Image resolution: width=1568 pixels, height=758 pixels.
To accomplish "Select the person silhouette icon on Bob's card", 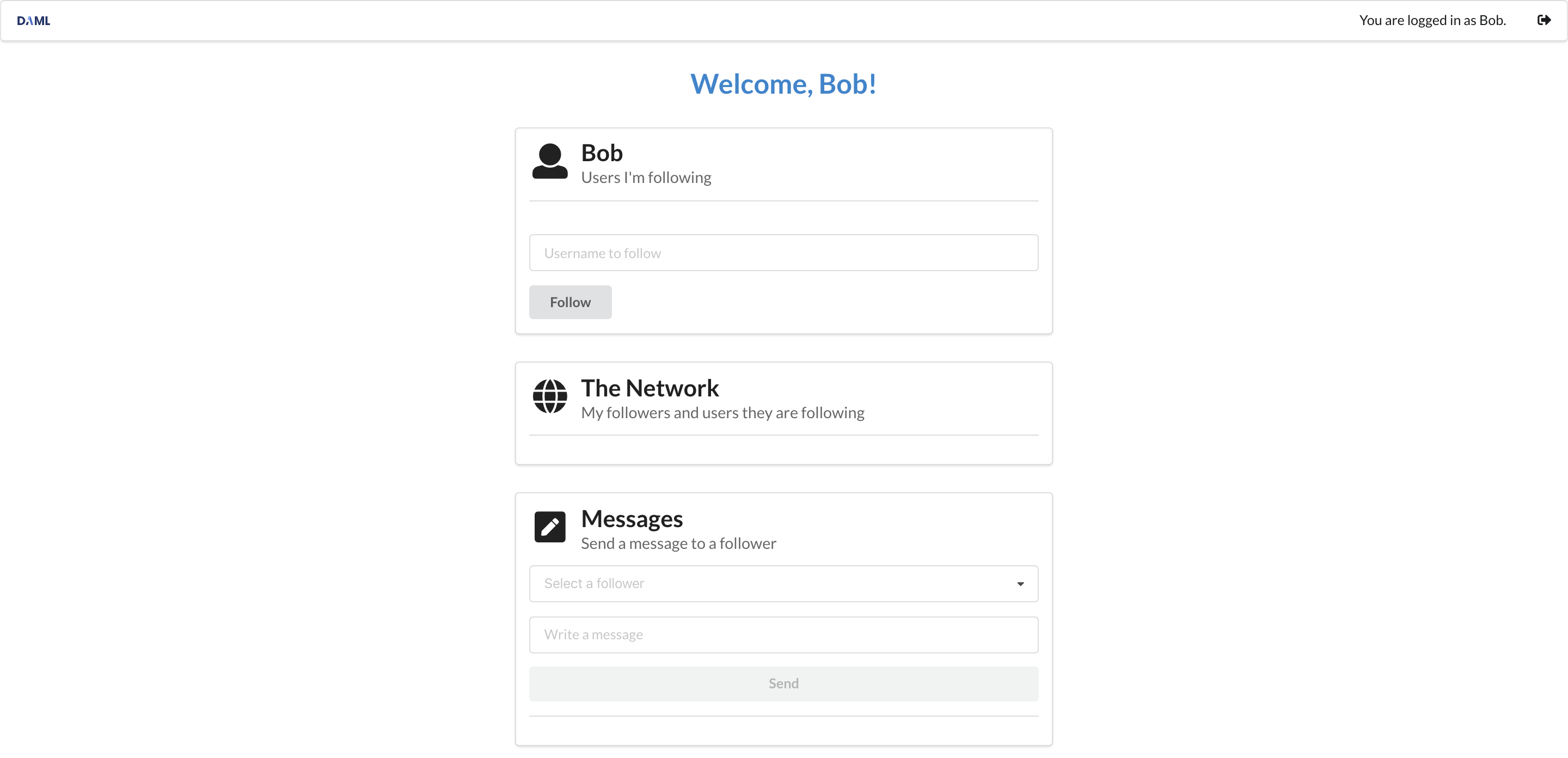I will click(550, 163).
